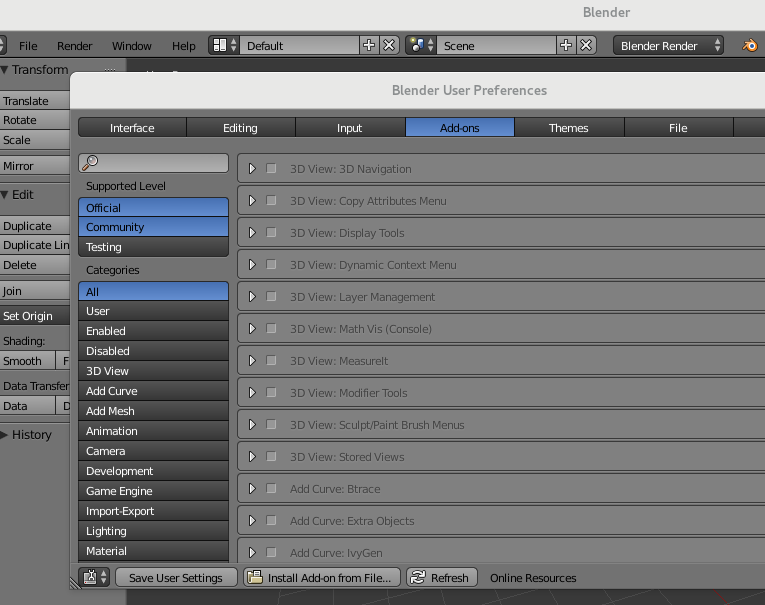
Task: Open the Render menu
Action: coord(74,46)
